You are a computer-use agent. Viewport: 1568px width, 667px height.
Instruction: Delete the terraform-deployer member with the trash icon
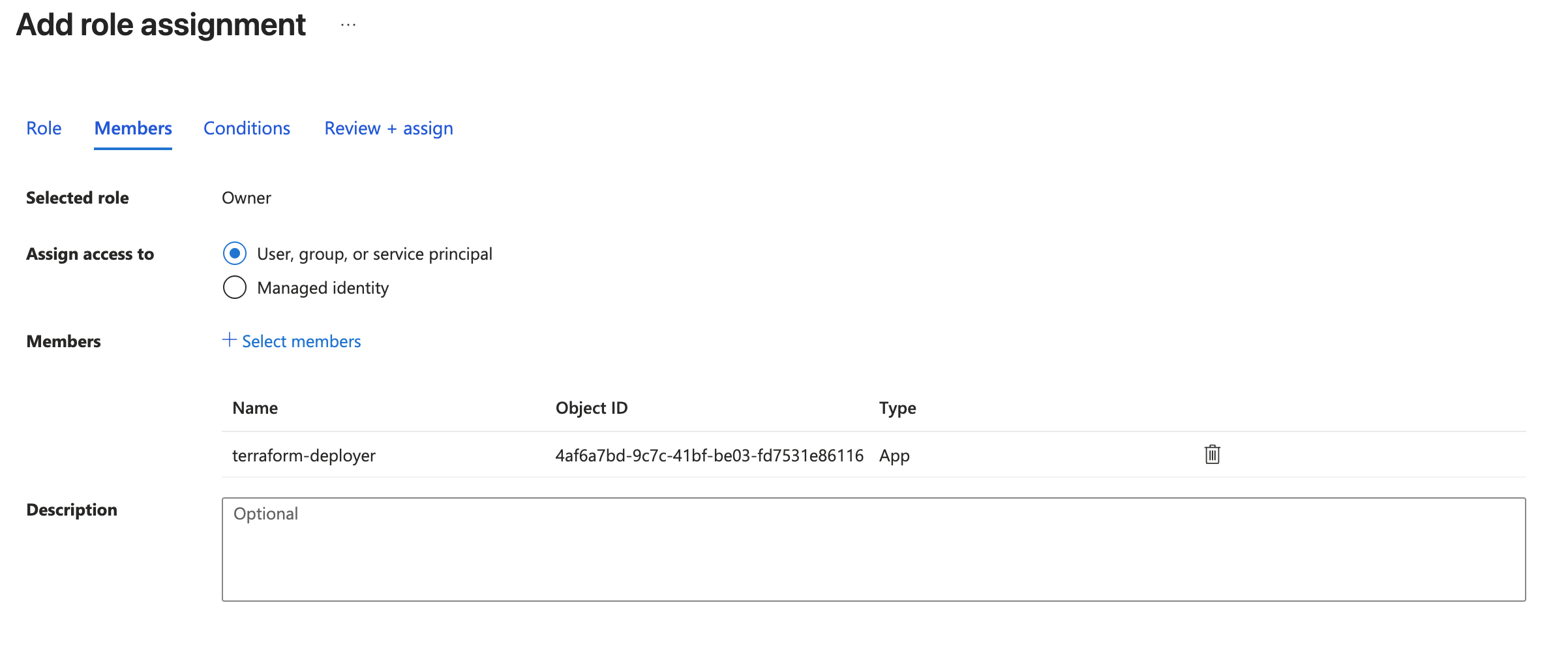[x=1212, y=454]
